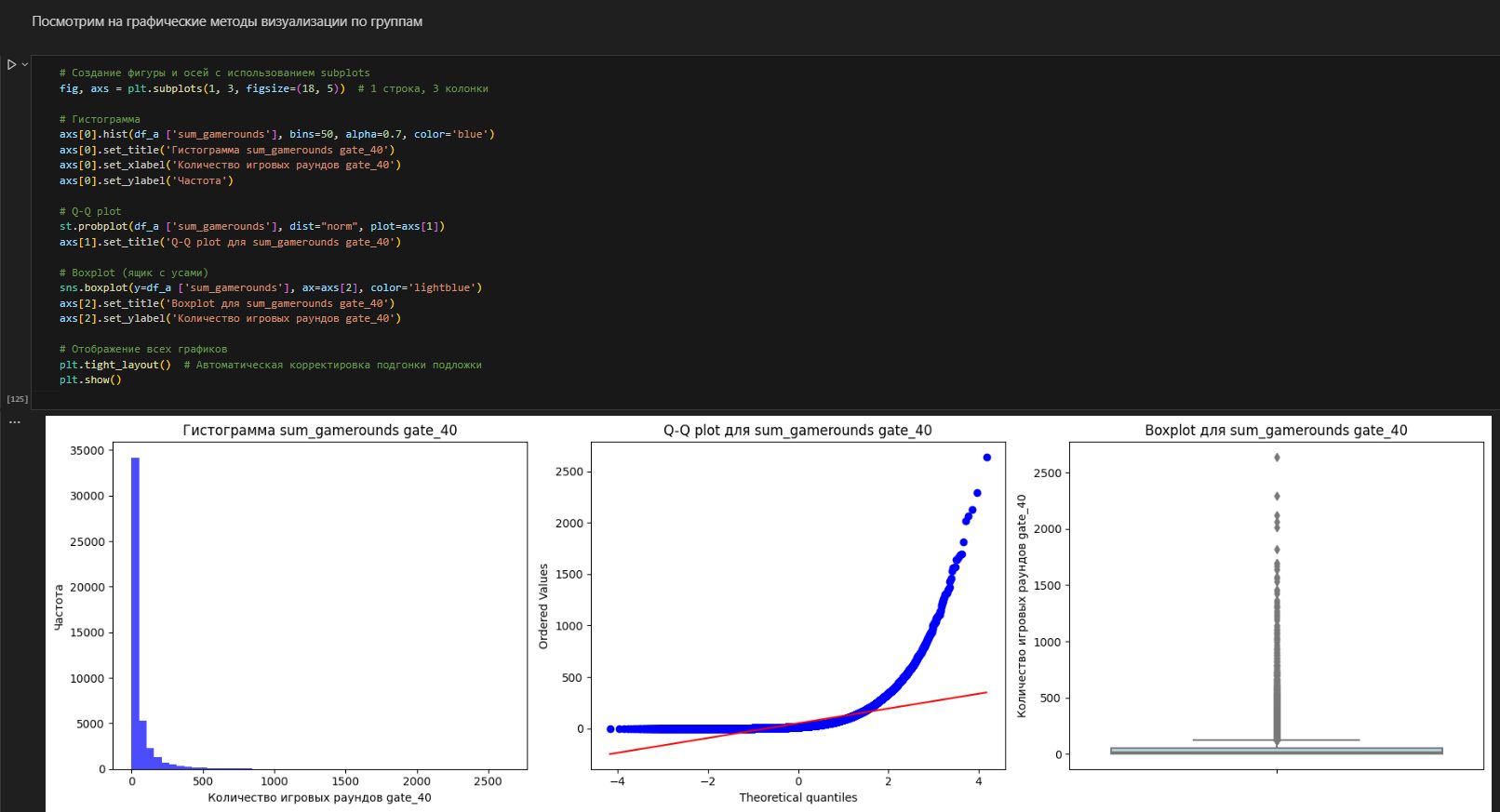The width and height of the screenshot is (1500, 812).
Task: Click the '# Boxplot (ящик с усами)' comment
Action: point(134,273)
